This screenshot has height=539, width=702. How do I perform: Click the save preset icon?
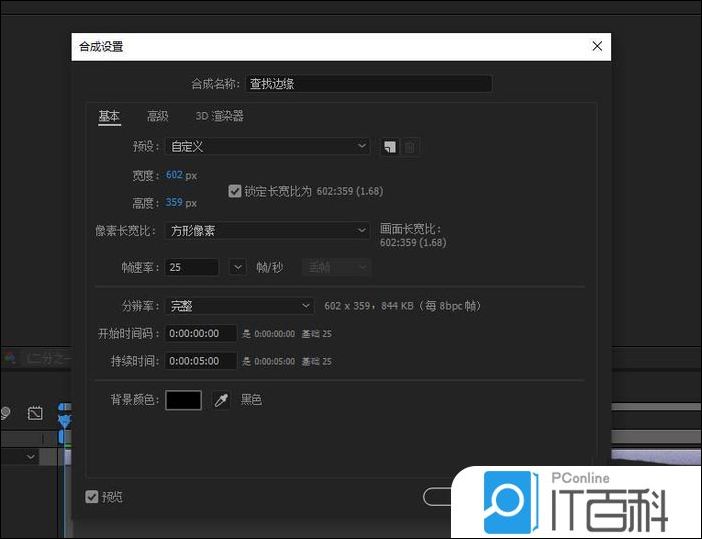tap(390, 147)
